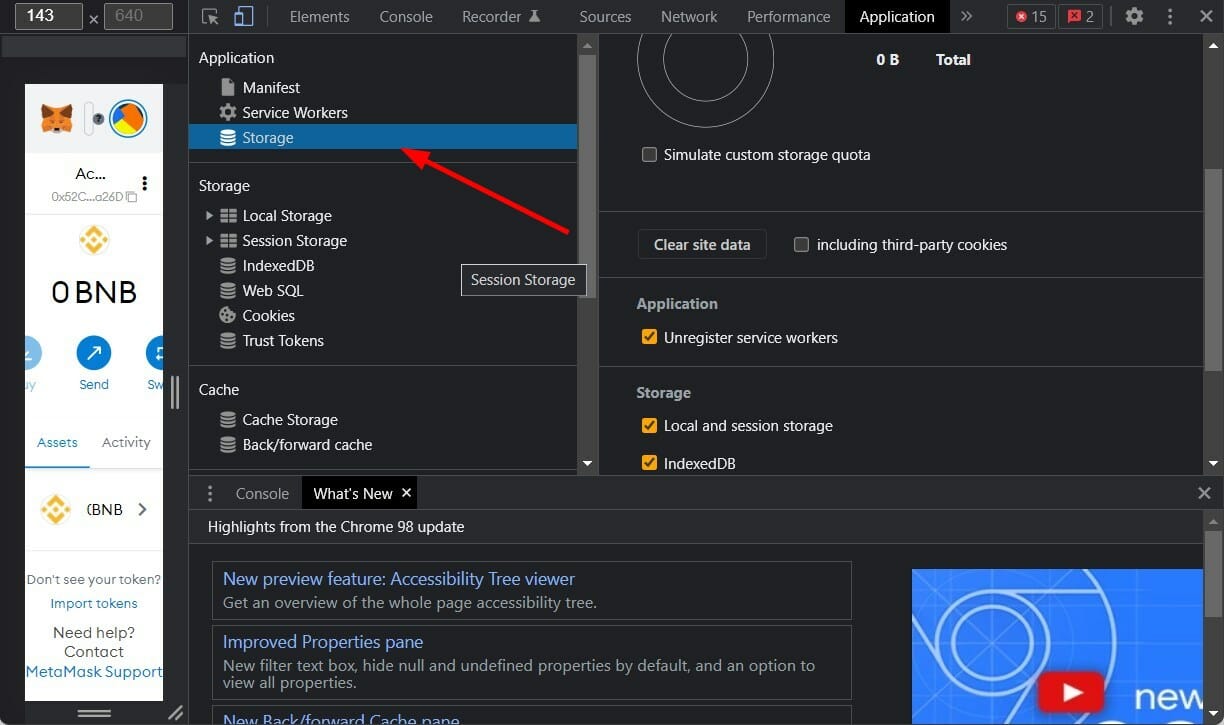The image size is (1224, 725).
Task: Click the Swap icon in MetaMask
Action: 156,352
